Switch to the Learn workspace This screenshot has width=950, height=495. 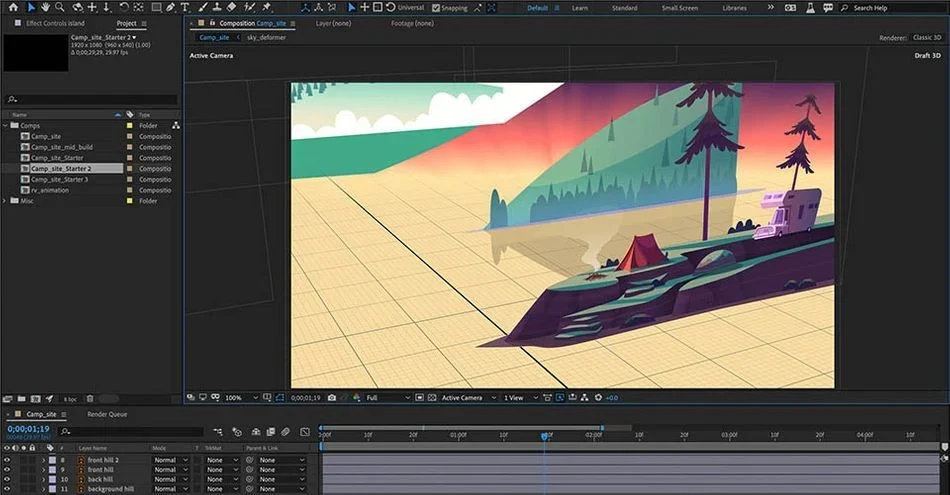click(580, 8)
